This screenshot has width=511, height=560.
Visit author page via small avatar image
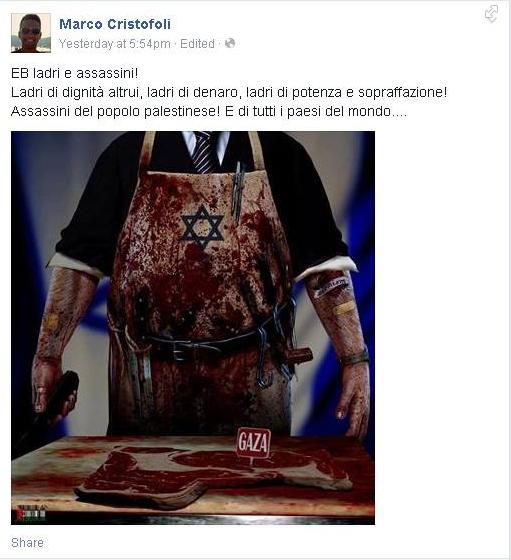point(31,33)
